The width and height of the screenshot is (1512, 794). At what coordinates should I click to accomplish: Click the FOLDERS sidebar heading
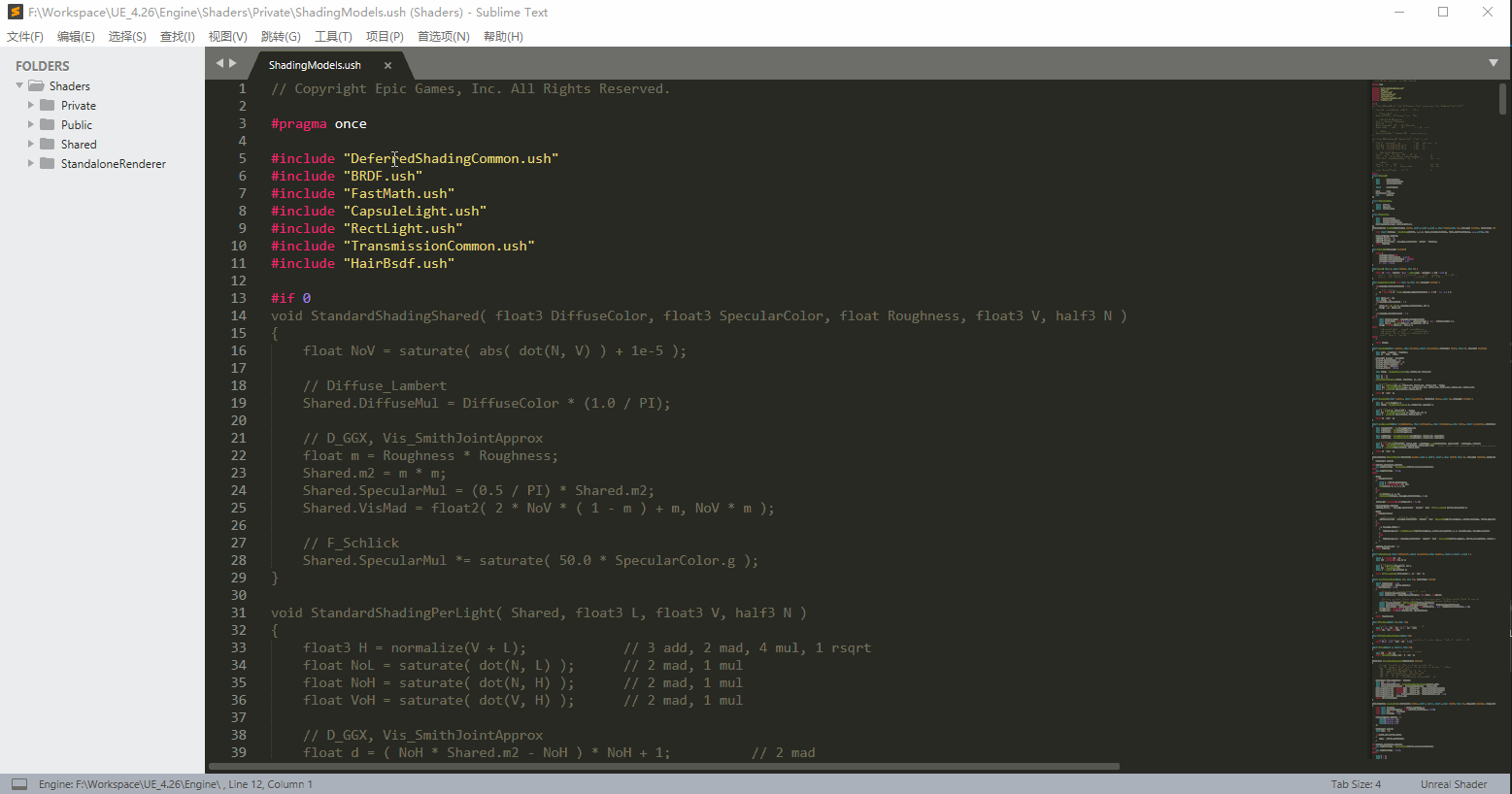[x=43, y=66]
